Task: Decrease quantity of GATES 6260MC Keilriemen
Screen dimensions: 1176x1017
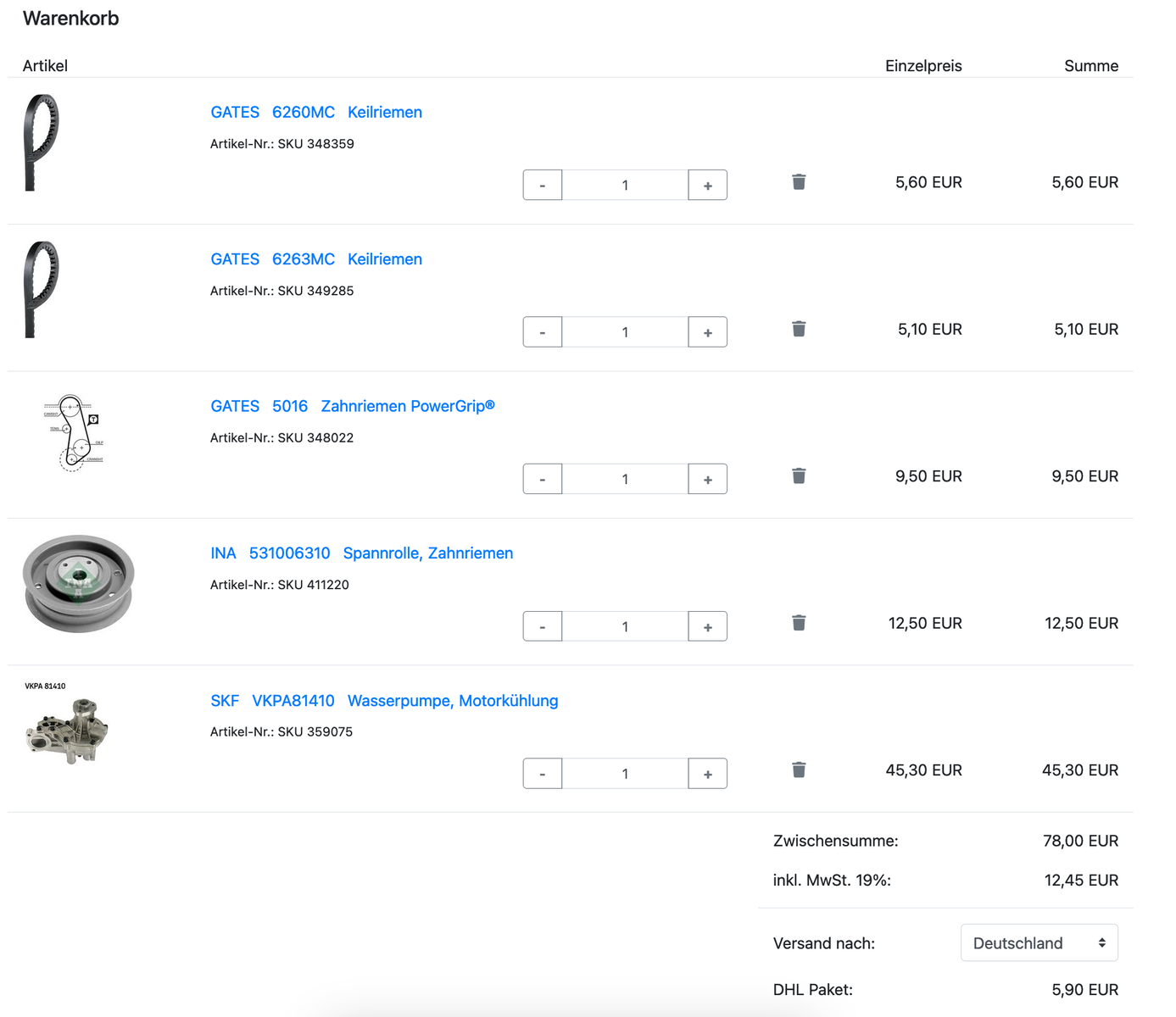Action: (543, 185)
